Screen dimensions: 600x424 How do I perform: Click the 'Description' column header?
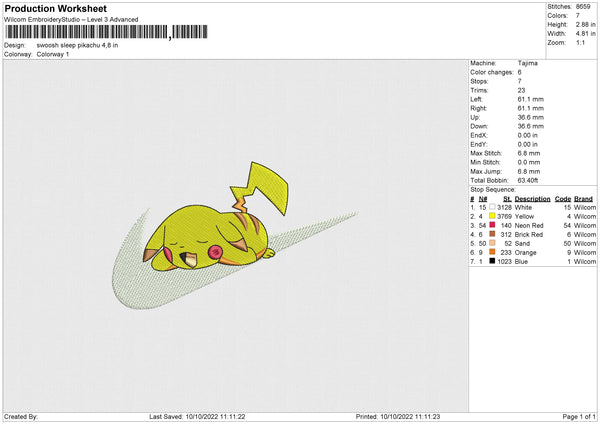(x=532, y=199)
